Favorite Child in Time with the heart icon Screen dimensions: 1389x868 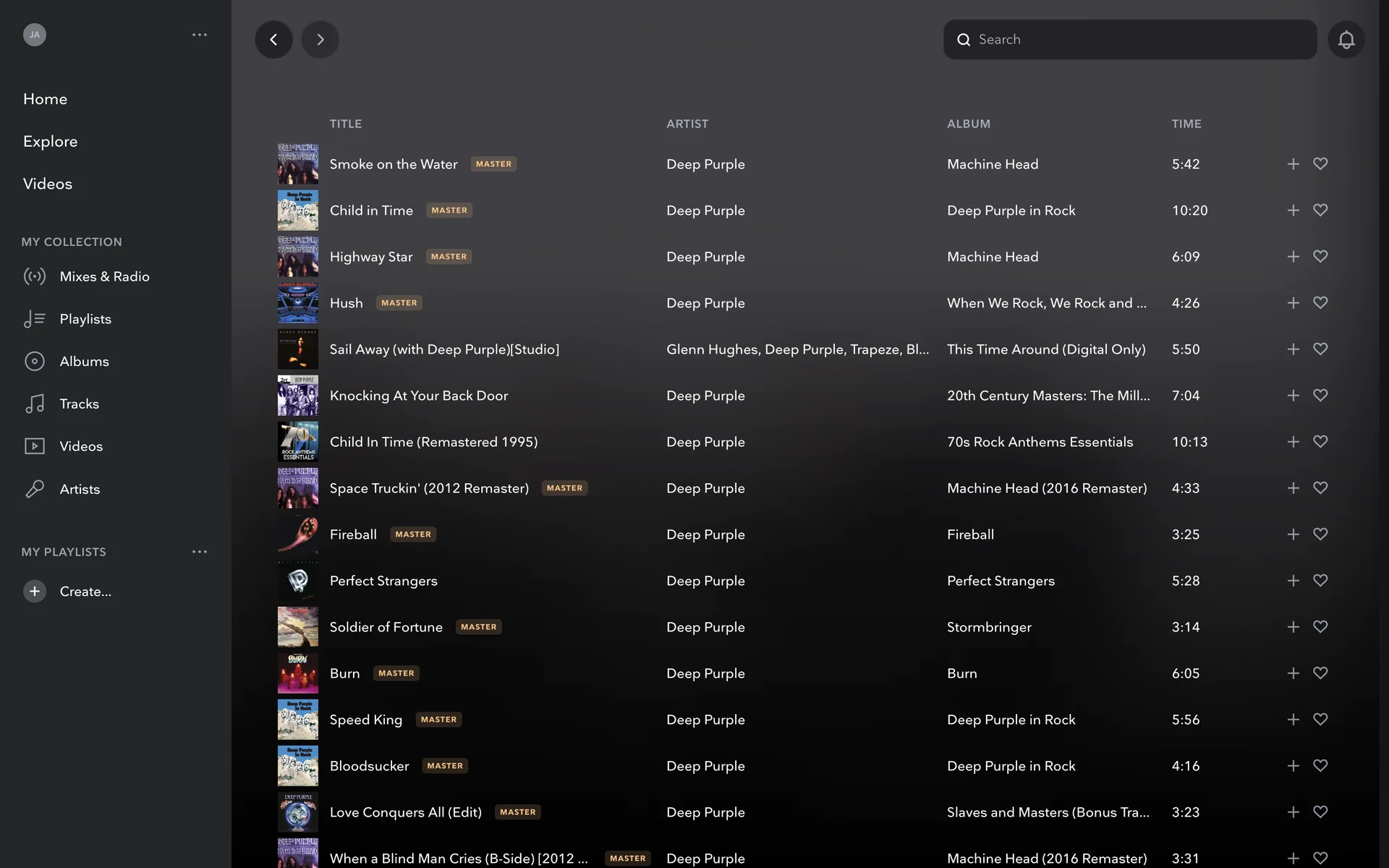(x=1320, y=210)
